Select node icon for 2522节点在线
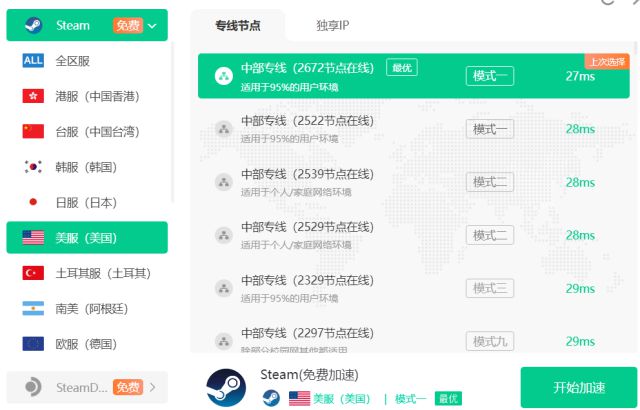The image size is (640, 410). pyautogui.click(x=224, y=129)
